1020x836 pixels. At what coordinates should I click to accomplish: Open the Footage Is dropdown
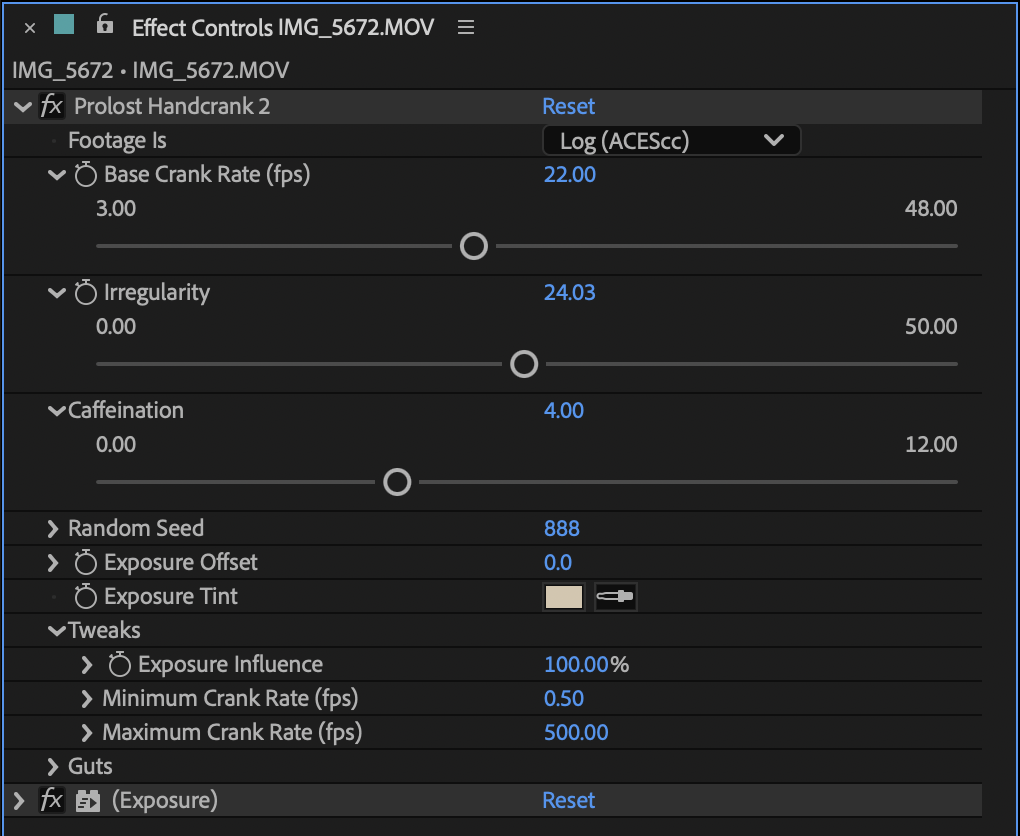coord(671,141)
